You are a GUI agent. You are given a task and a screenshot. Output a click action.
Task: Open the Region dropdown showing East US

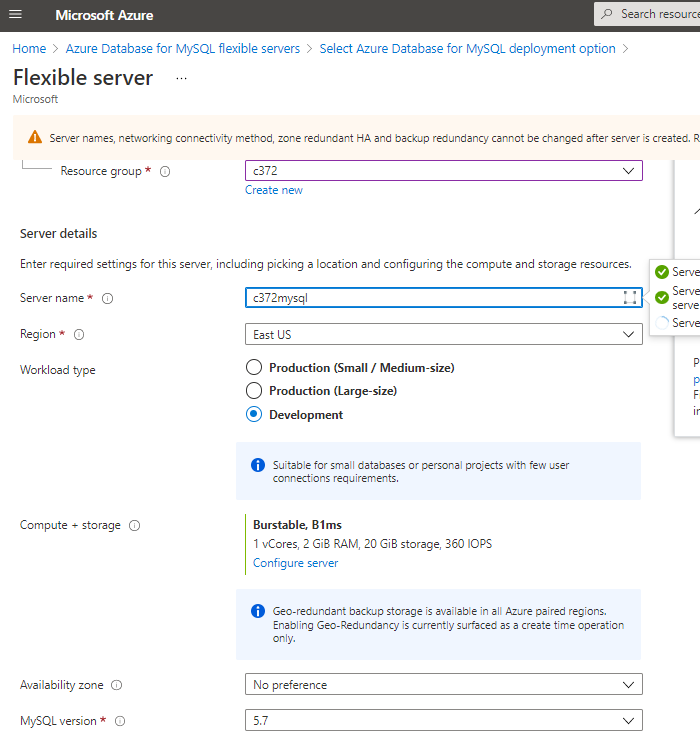pyautogui.click(x=444, y=334)
